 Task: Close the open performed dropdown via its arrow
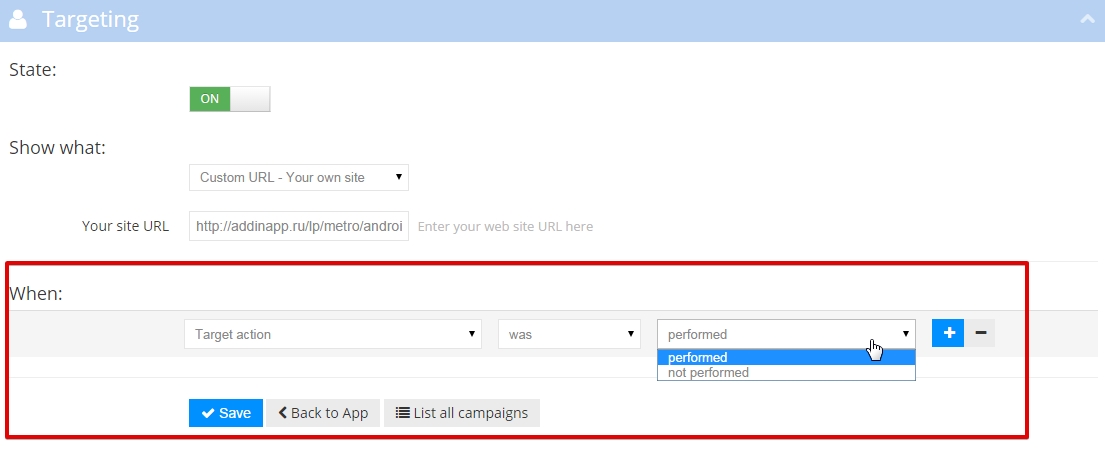(x=905, y=334)
